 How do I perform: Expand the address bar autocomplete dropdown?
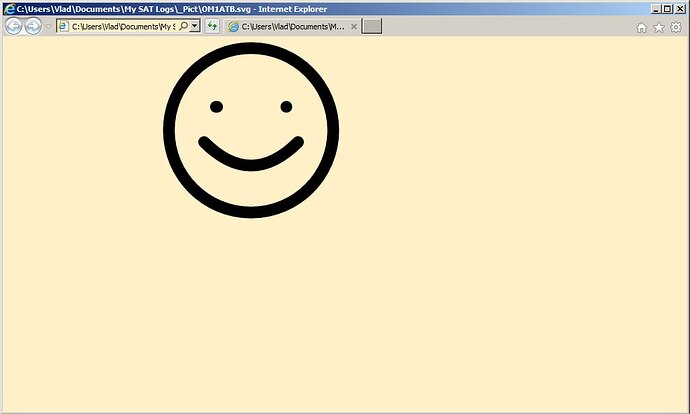pos(195,26)
